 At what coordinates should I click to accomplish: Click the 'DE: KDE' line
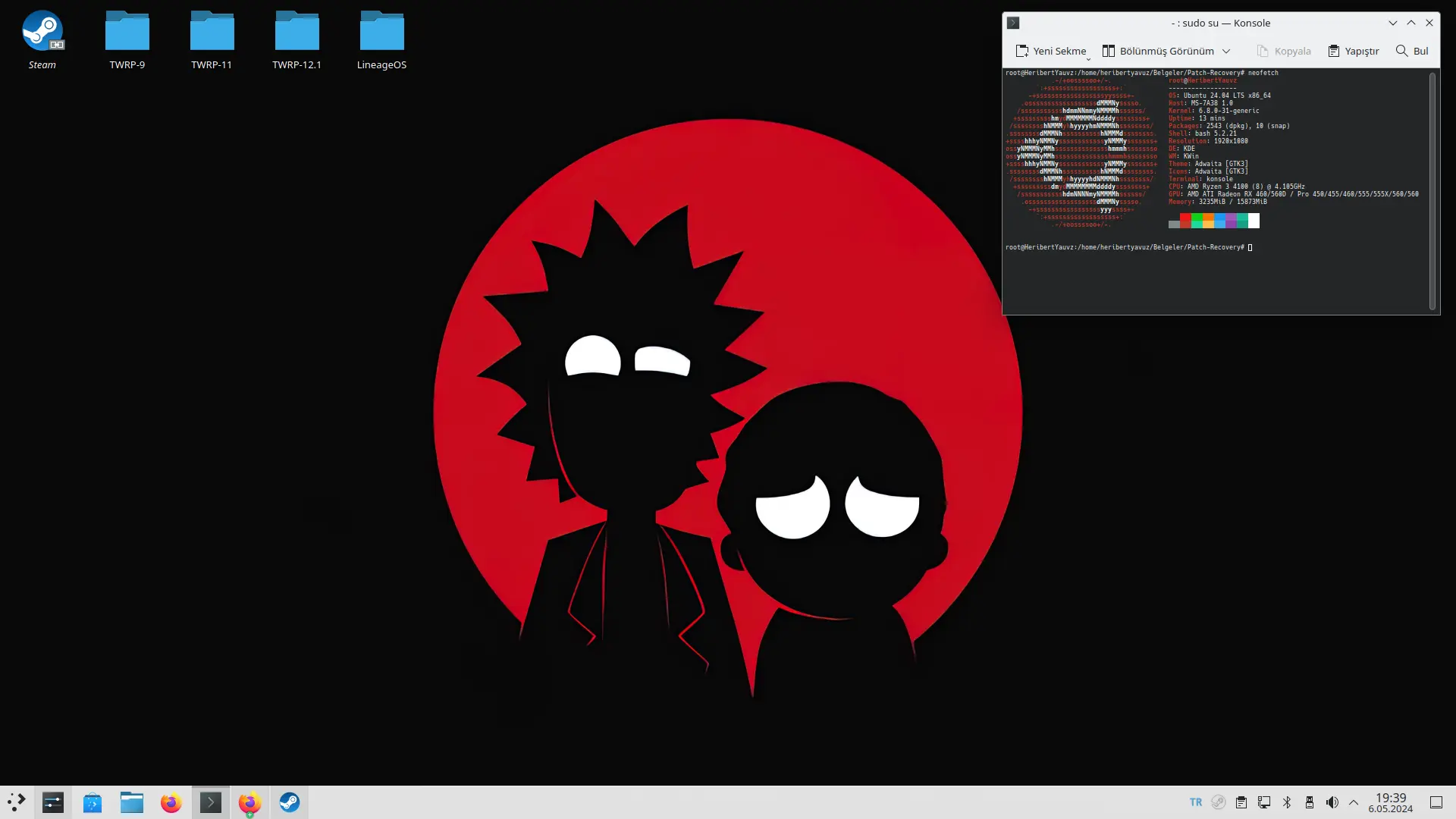(1181, 149)
